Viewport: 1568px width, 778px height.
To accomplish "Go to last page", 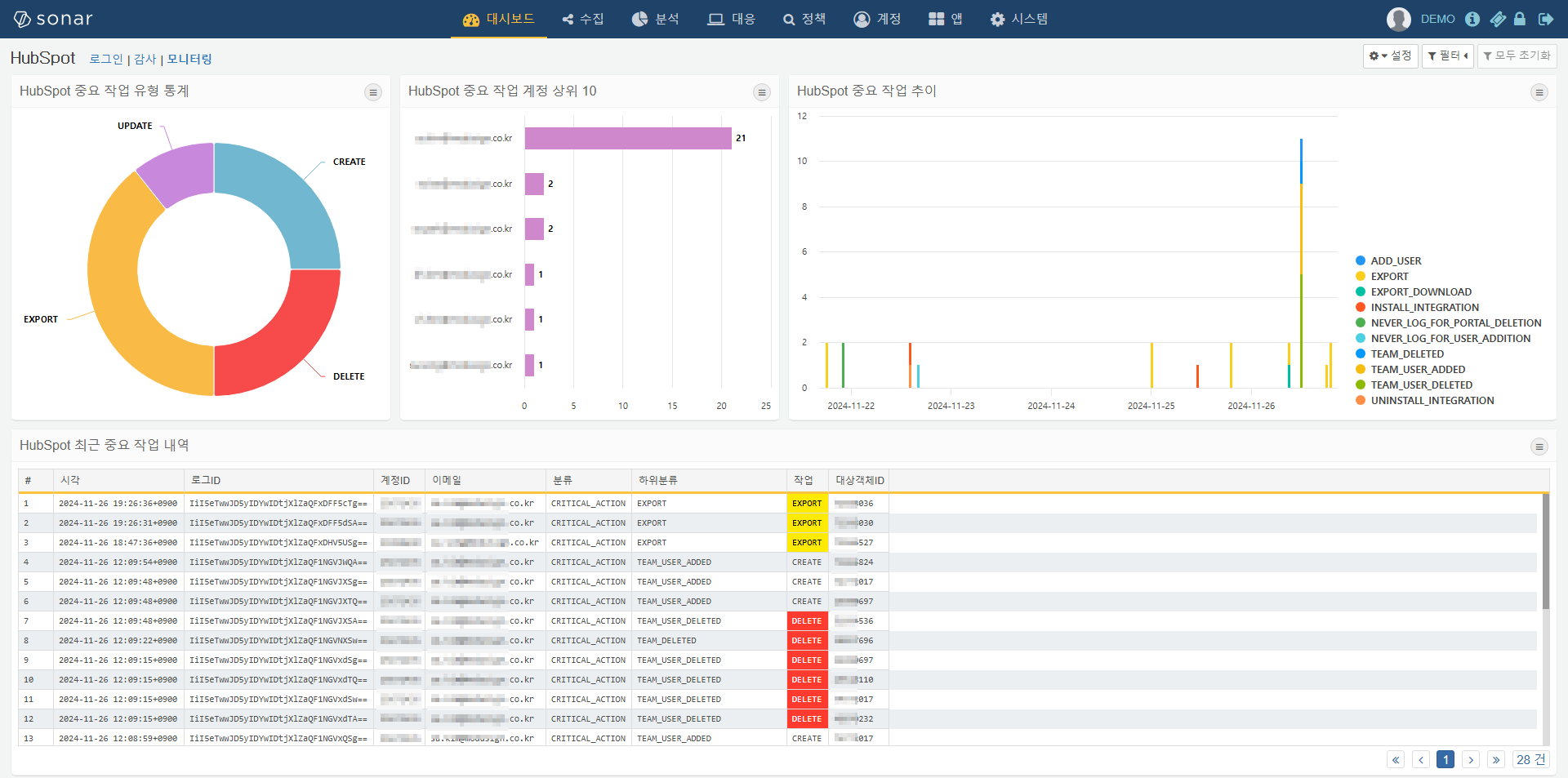I will tap(1496, 759).
